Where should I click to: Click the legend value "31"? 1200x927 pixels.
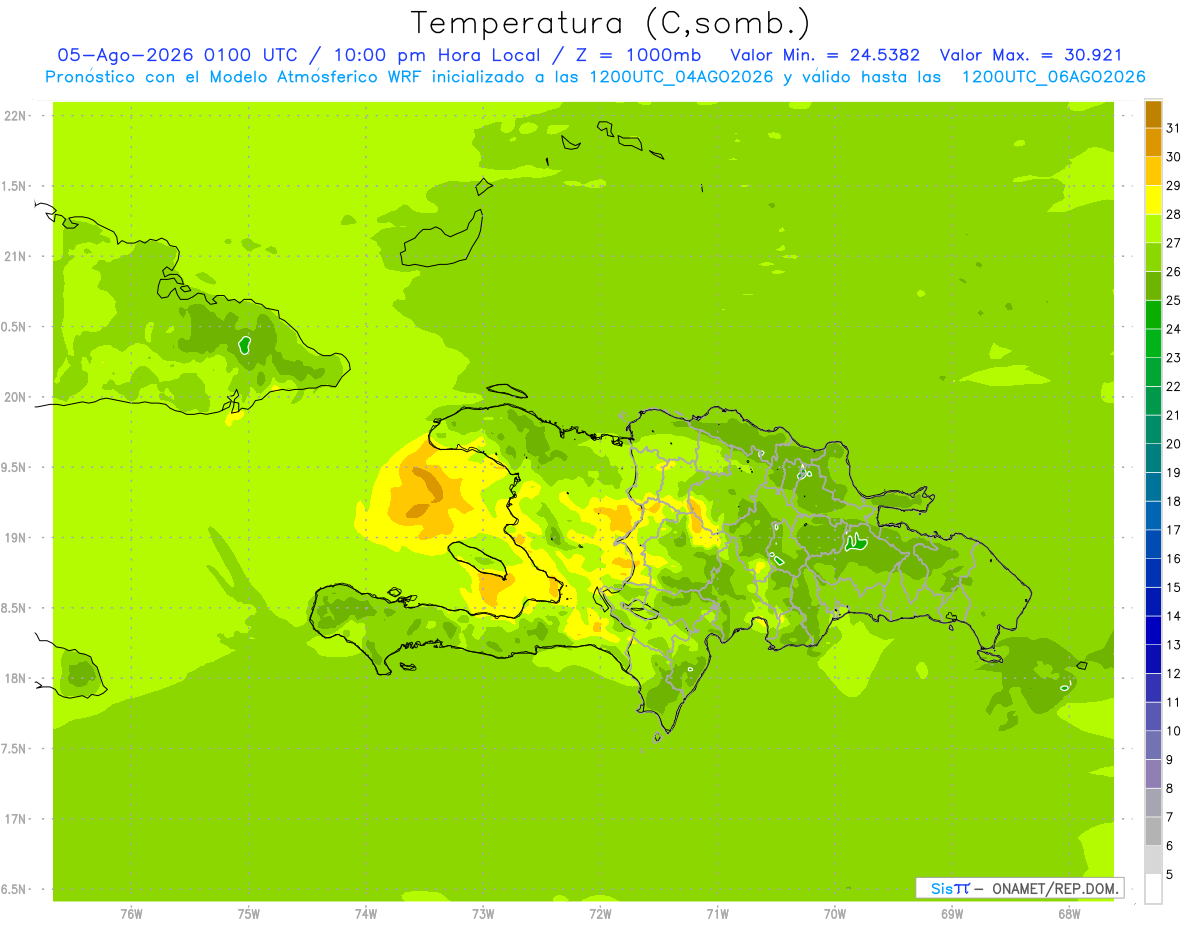point(1174,128)
